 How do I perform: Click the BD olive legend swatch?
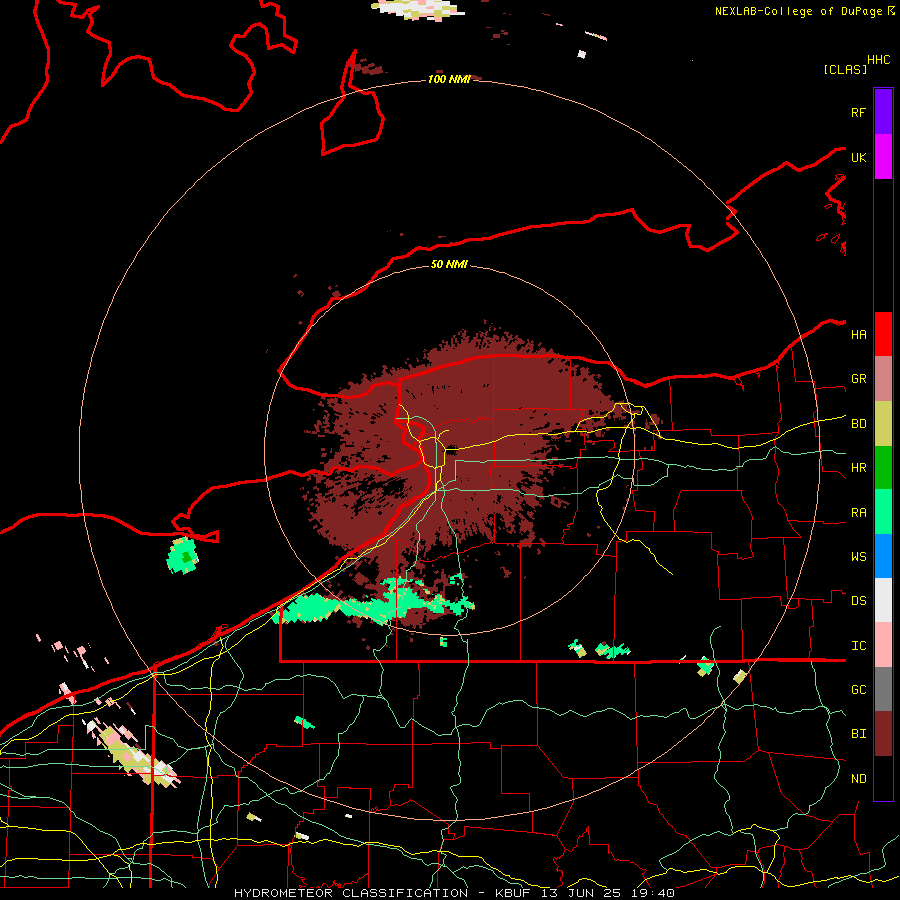click(x=883, y=424)
